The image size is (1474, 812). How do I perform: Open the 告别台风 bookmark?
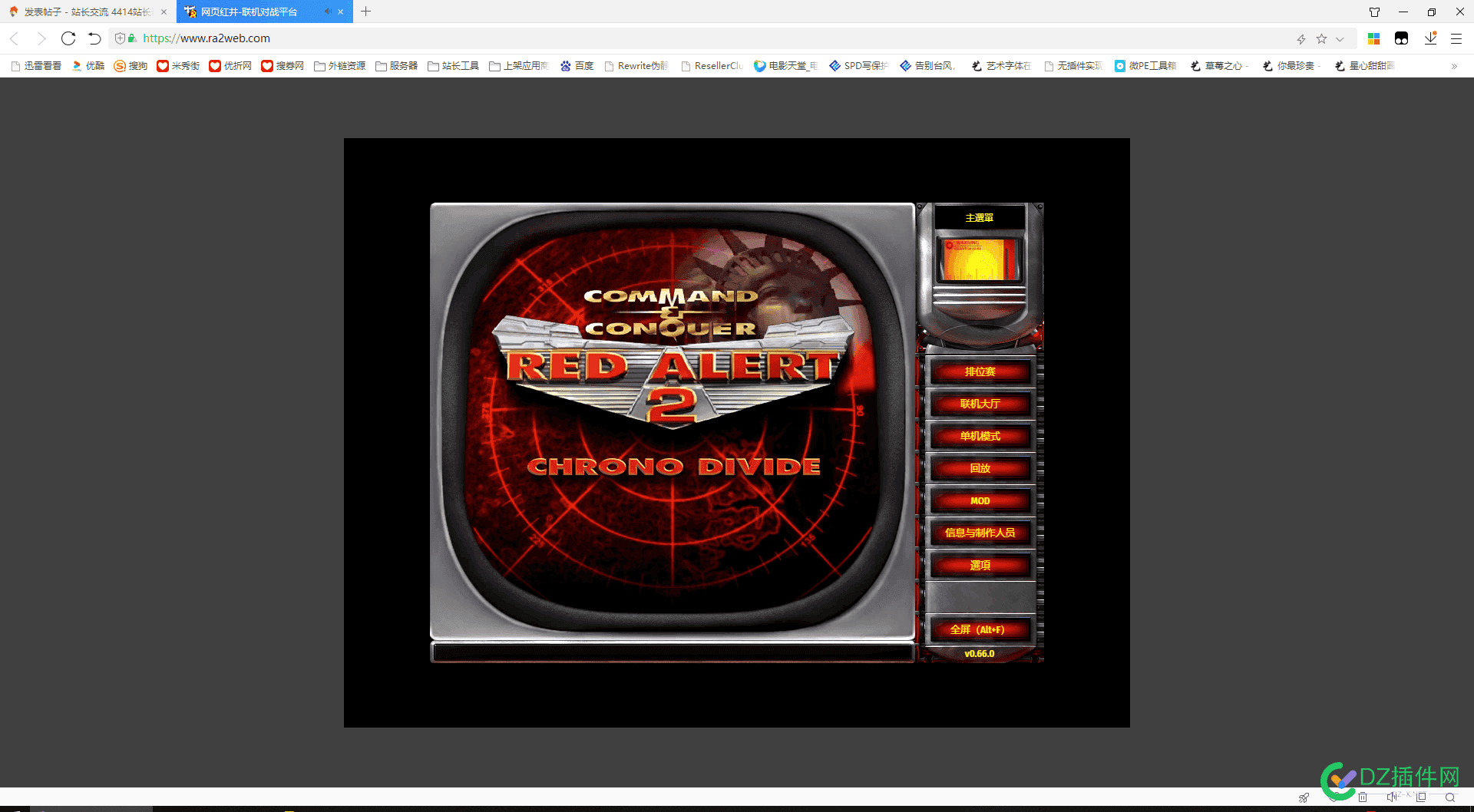coord(928,66)
